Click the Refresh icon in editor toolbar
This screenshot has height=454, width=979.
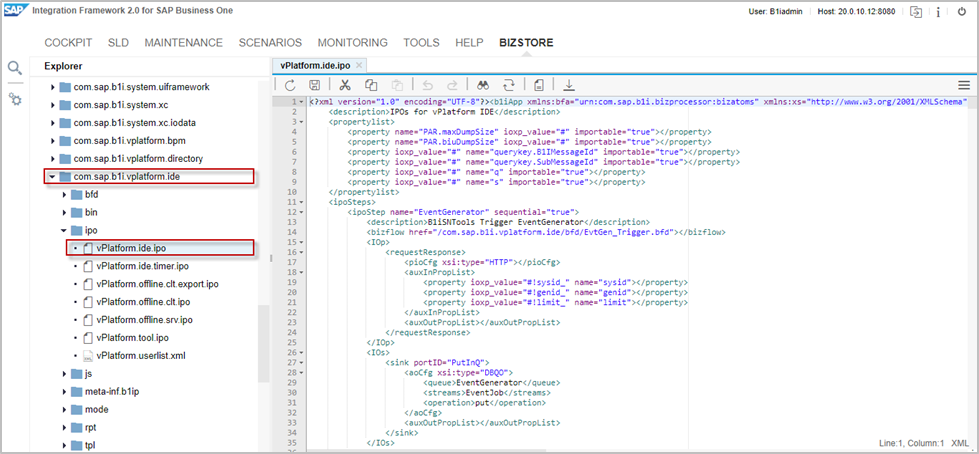click(x=290, y=86)
